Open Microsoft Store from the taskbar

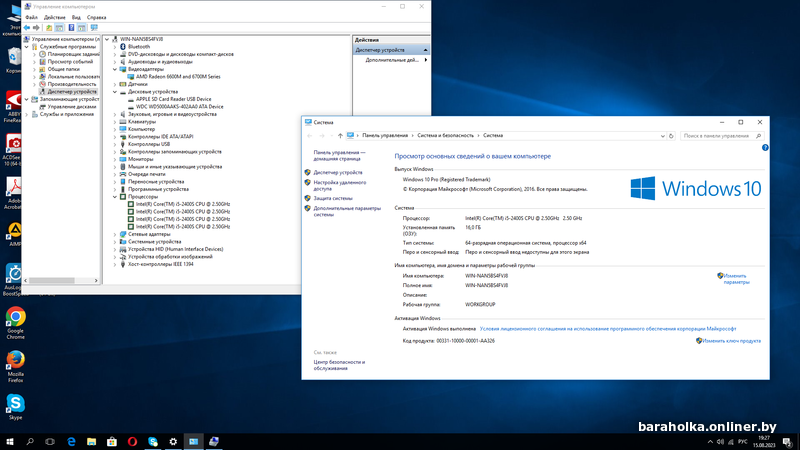(x=112, y=442)
